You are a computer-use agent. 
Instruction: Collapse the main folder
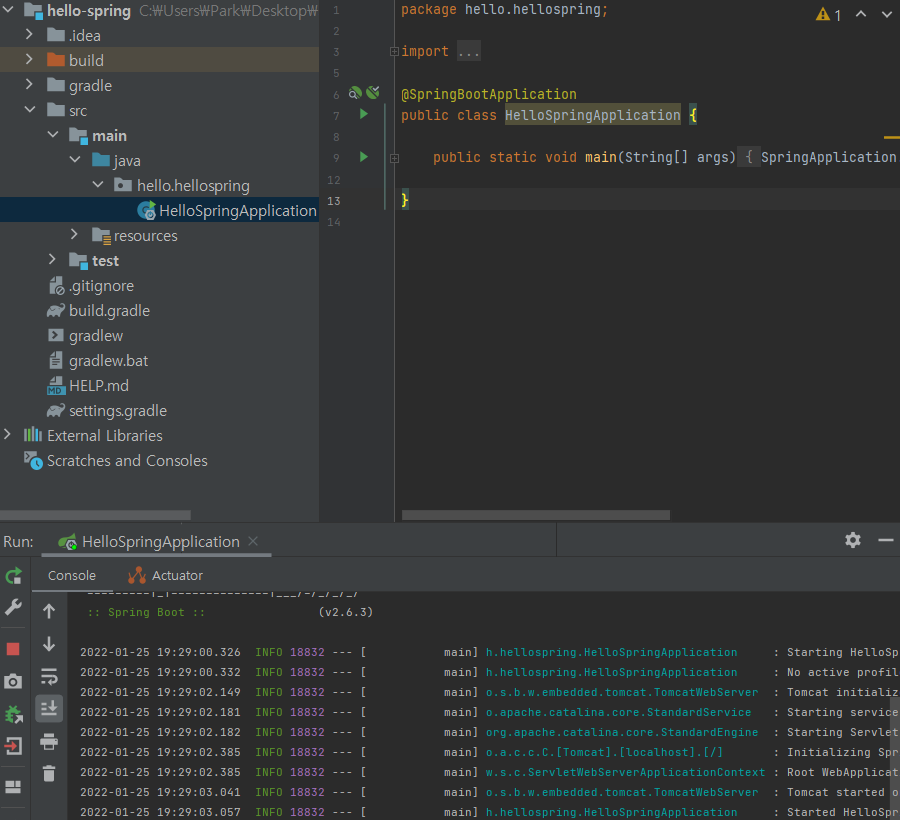point(53,134)
